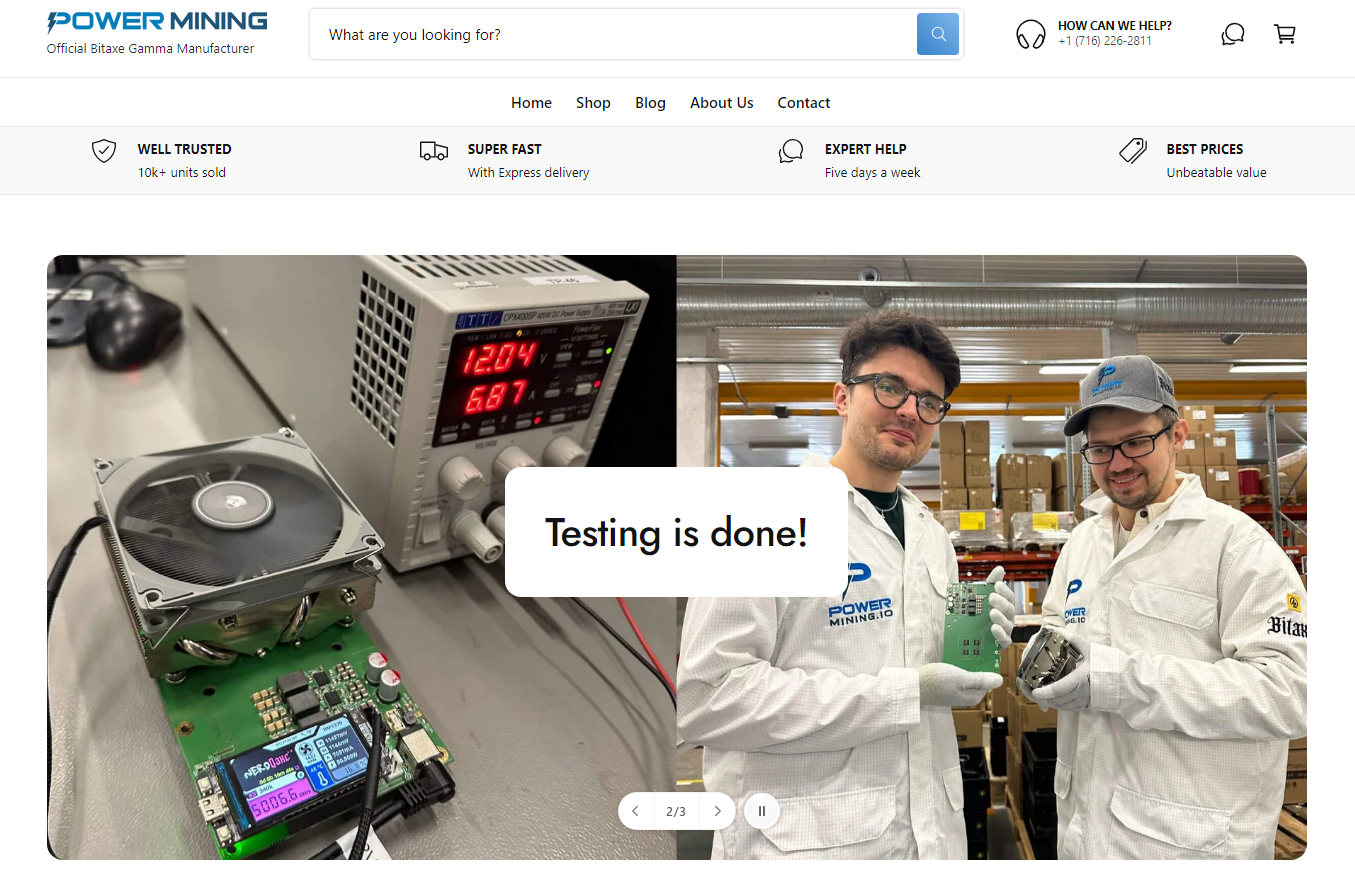The image size is (1355, 880).
Task: Click the 'SUPER FAST' heading
Action: (505, 149)
